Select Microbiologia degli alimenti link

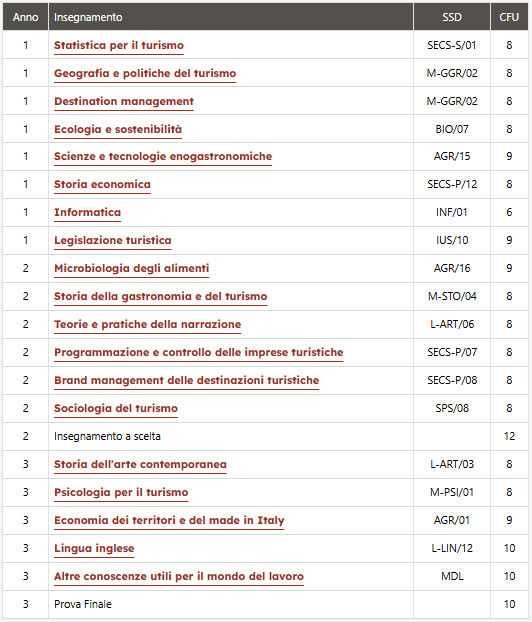coord(131,268)
